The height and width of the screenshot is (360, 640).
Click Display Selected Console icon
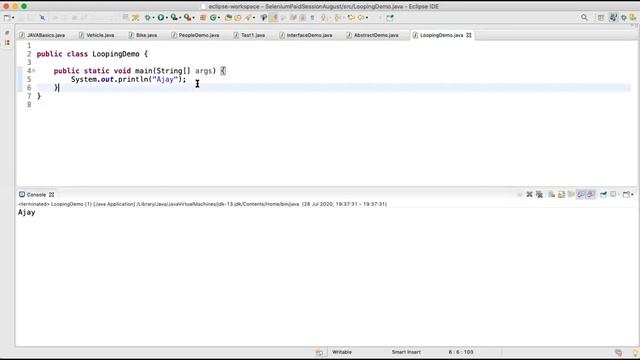pyautogui.click(x=613, y=194)
